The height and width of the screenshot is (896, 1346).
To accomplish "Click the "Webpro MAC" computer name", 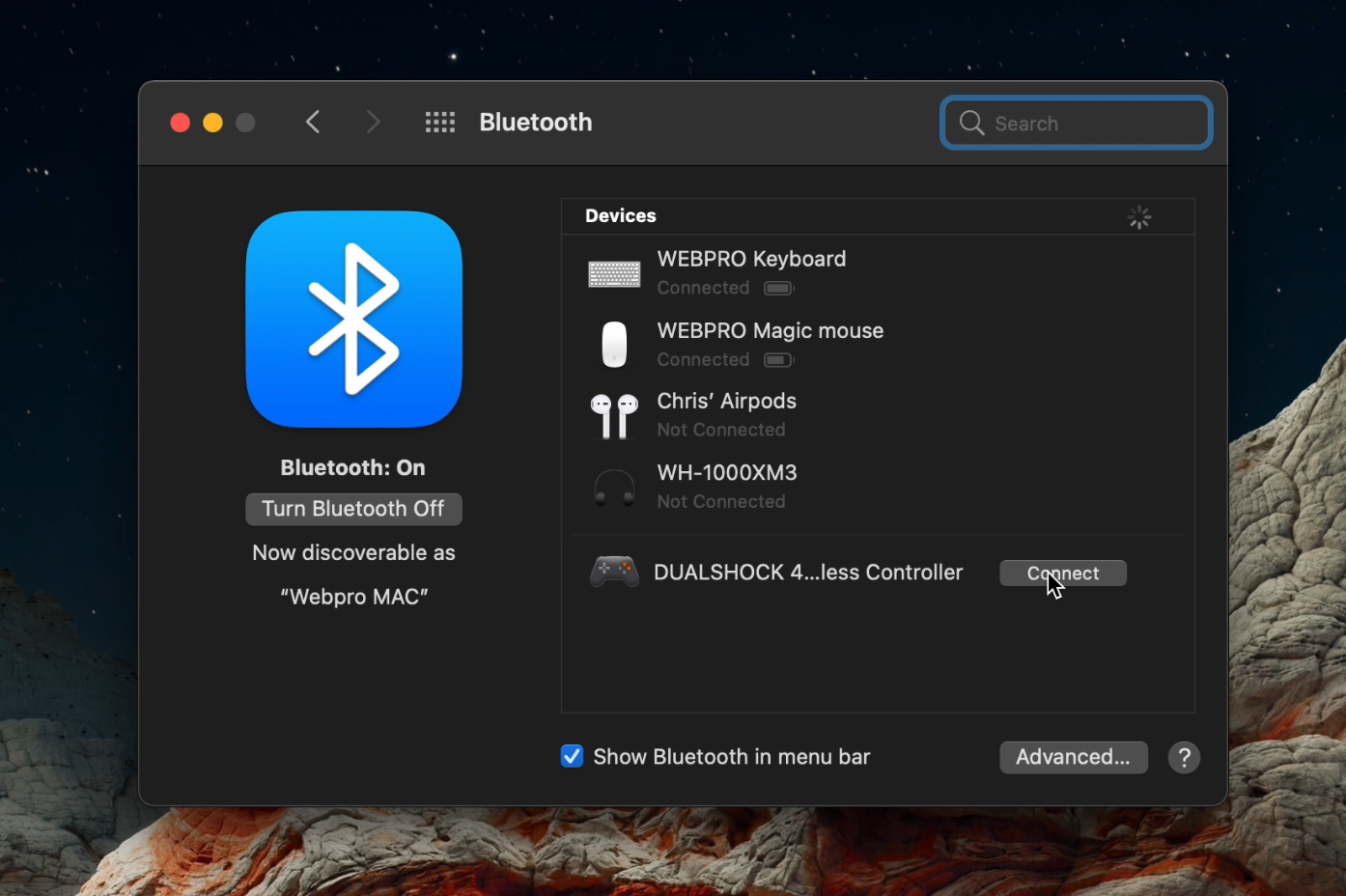I will 354,597.
